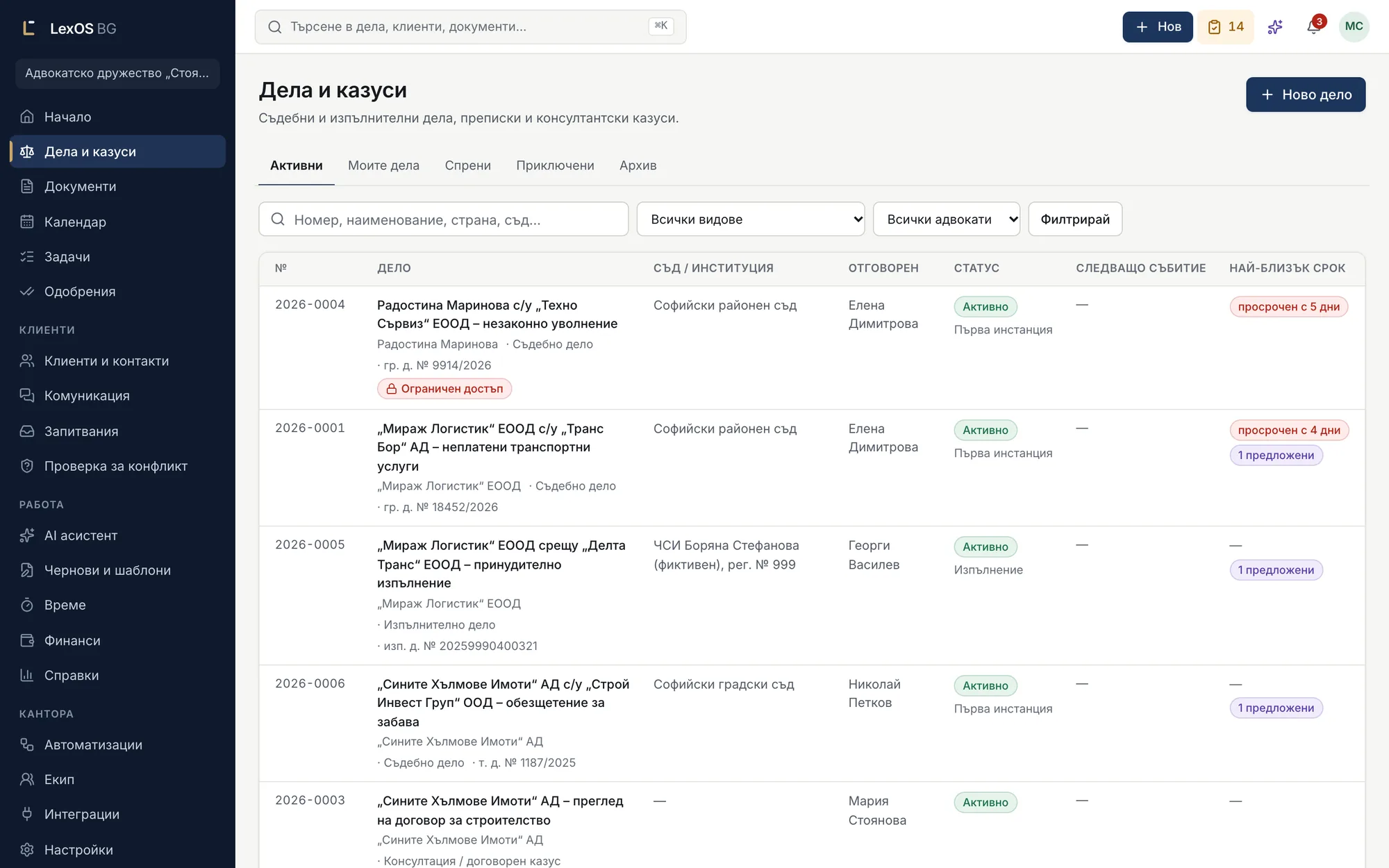Open Настройки gear icon in sidebar
1389x868 pixels.
click(x=27, y=849)
